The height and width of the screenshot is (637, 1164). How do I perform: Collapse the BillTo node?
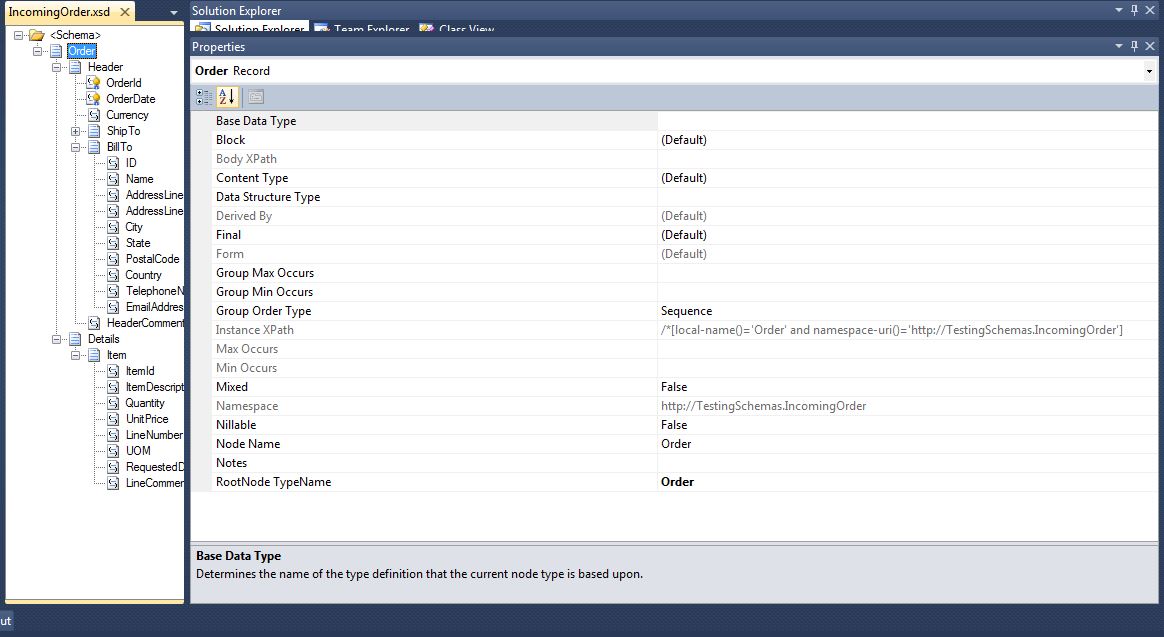pos(75,147)
